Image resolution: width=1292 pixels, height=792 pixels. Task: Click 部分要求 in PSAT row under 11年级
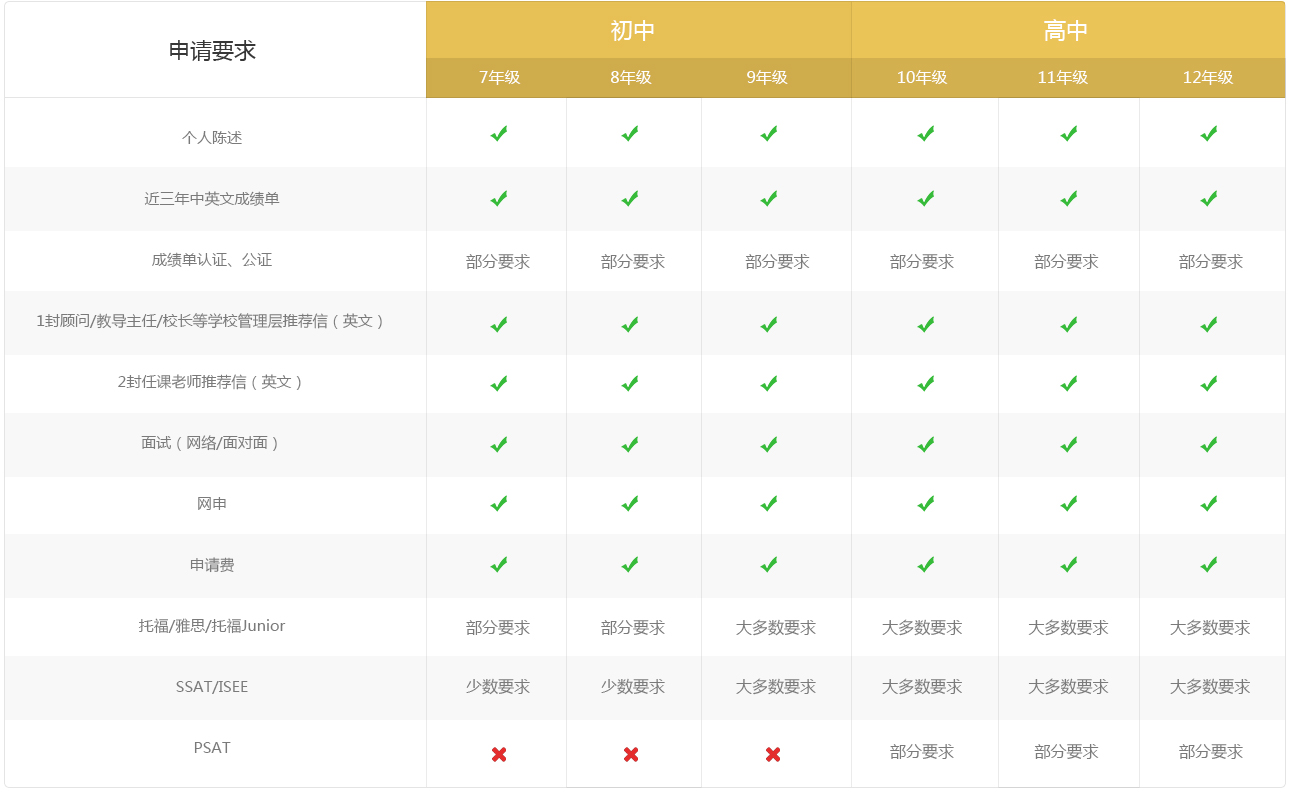click(x=1066, y=752)
